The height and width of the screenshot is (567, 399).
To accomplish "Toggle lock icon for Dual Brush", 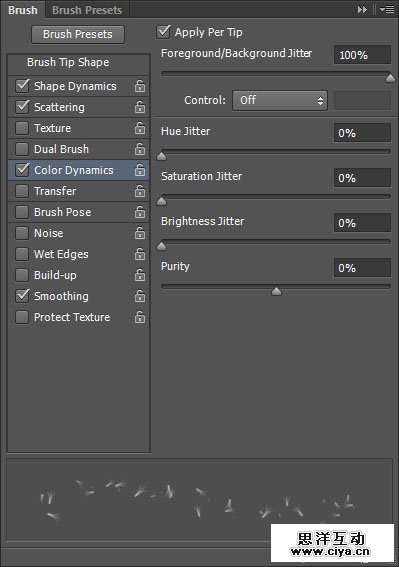I will pyautogui.click(x=140, y=149).
